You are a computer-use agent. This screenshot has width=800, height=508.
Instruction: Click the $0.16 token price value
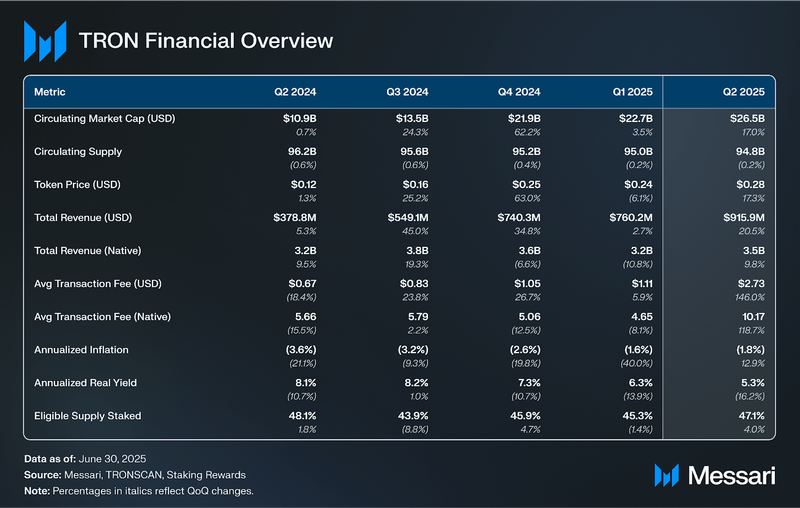coord(415,185)
